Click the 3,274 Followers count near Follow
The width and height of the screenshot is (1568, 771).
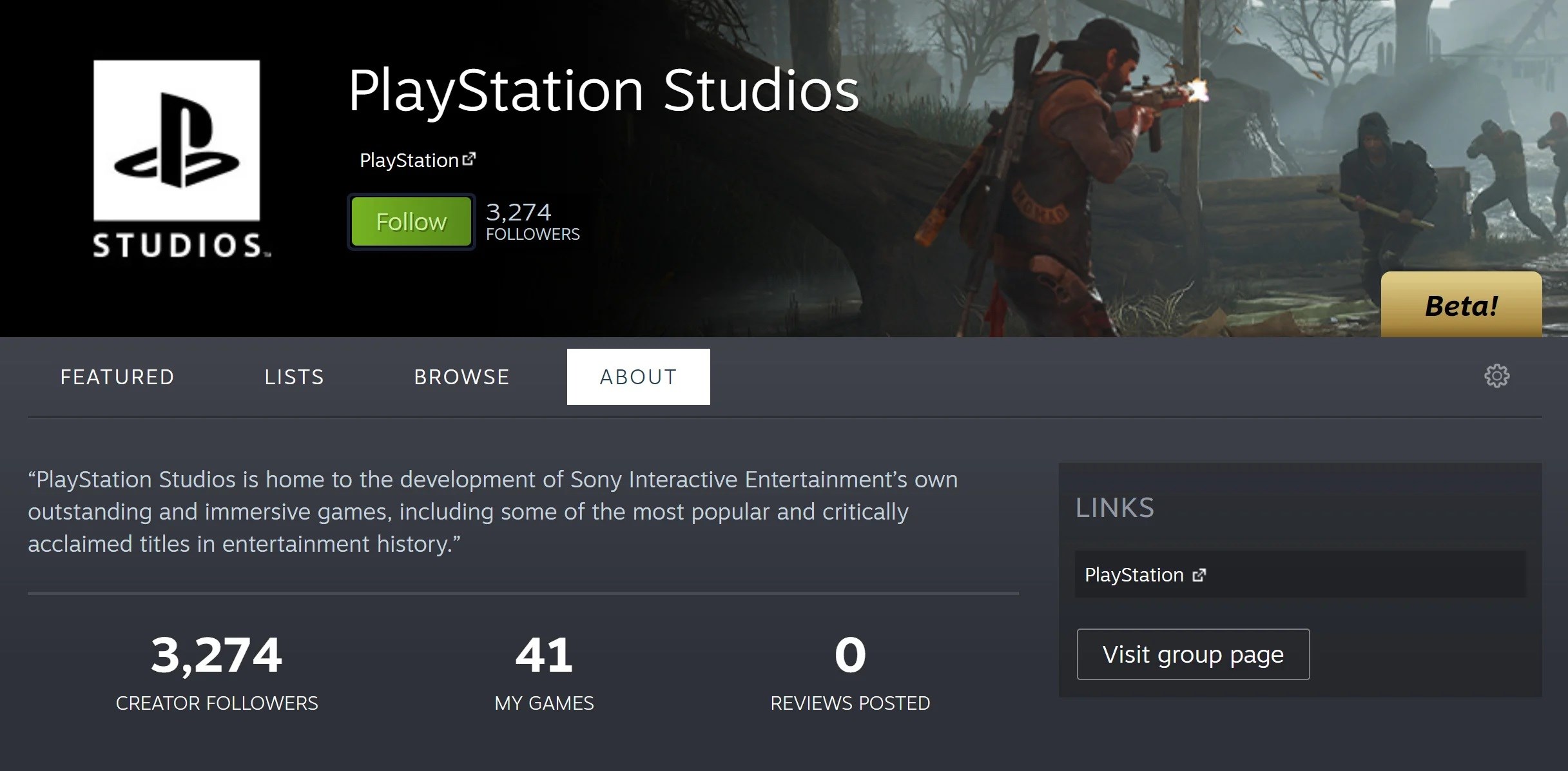pos(532,221)
